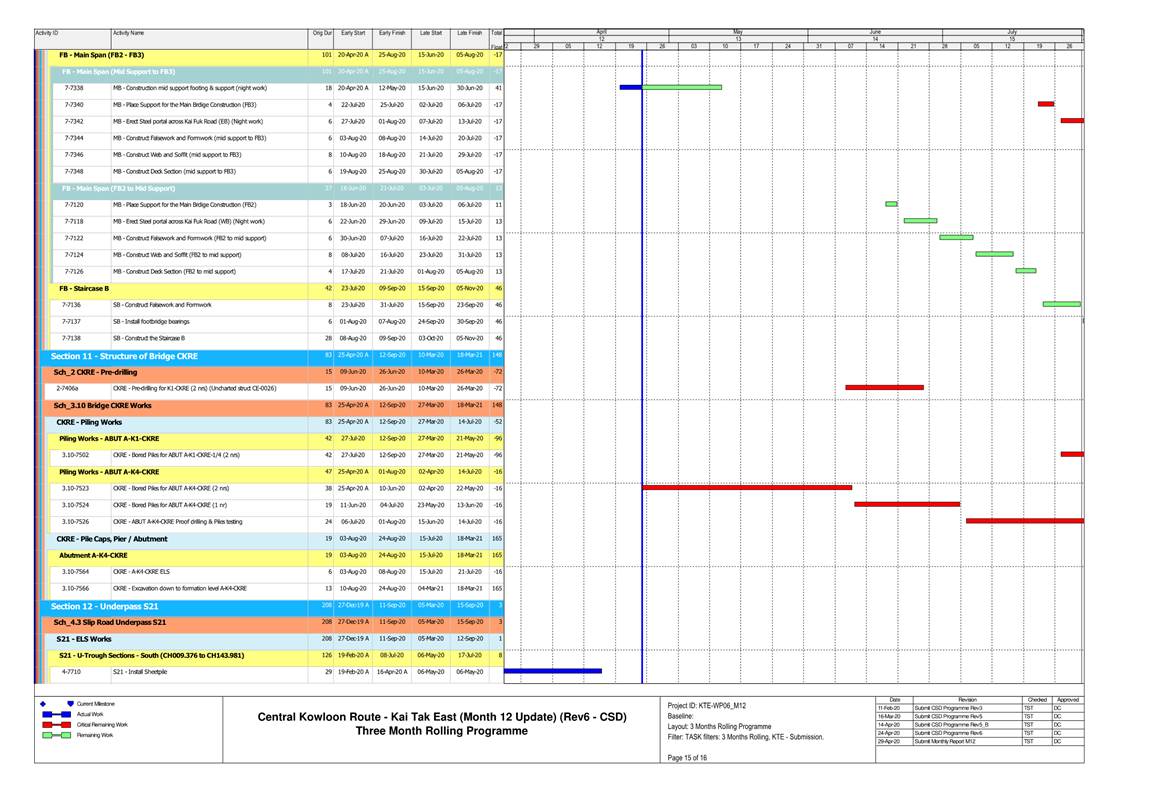
Task: Click the Late Finish column header
Action: [469, 33]
